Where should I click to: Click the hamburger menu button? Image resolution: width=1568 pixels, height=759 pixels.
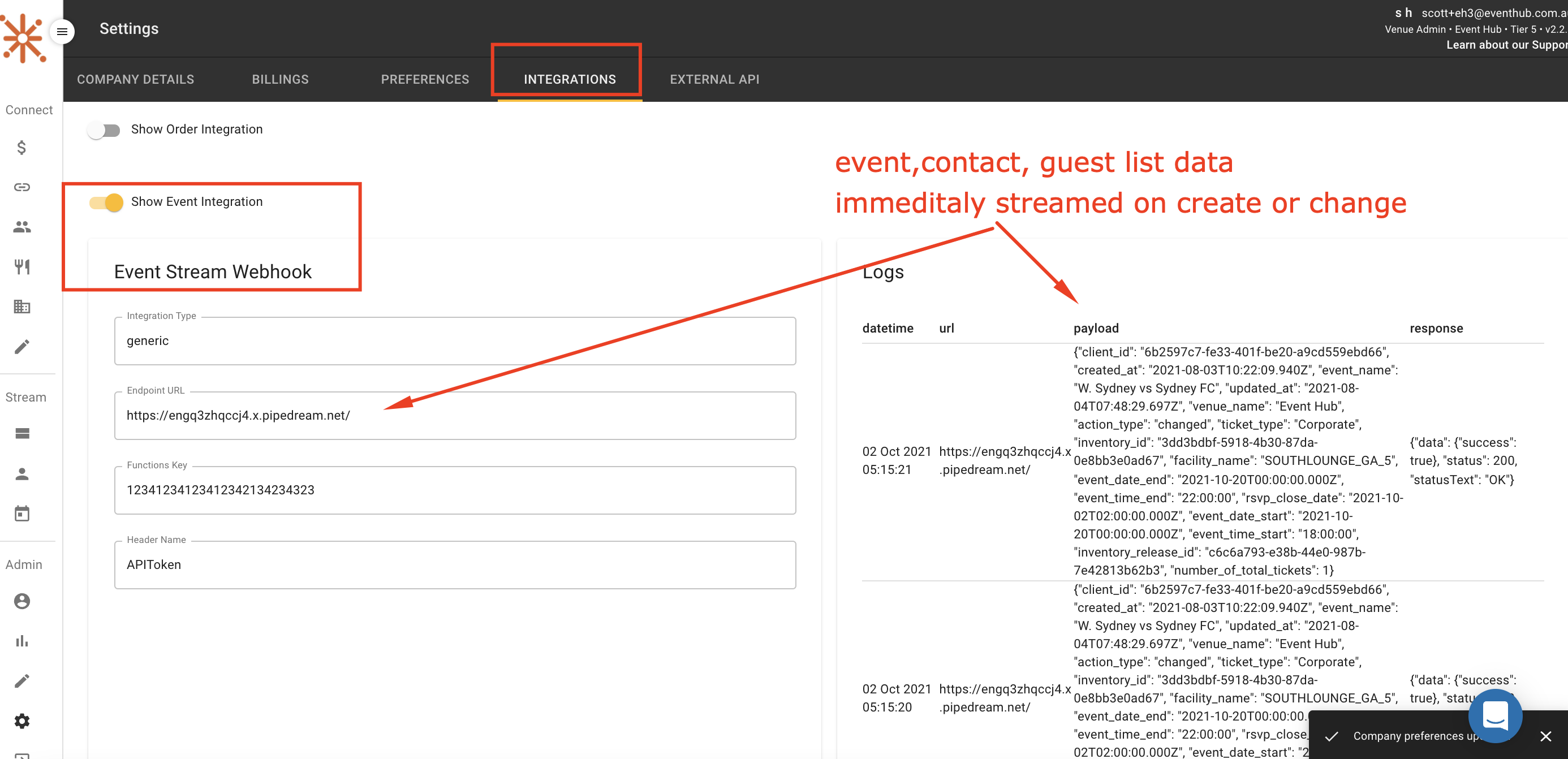62,32
